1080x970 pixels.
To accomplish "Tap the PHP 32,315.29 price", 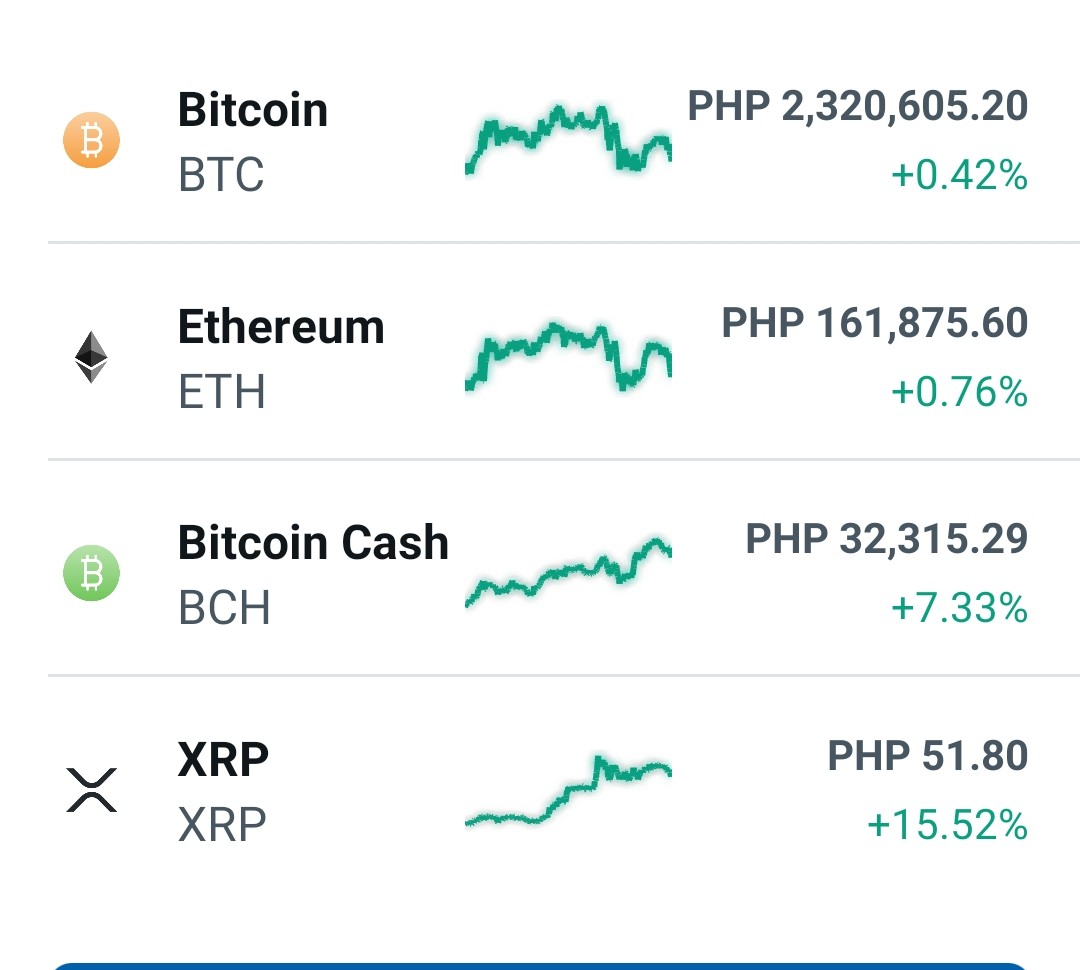I will (886, 539).
